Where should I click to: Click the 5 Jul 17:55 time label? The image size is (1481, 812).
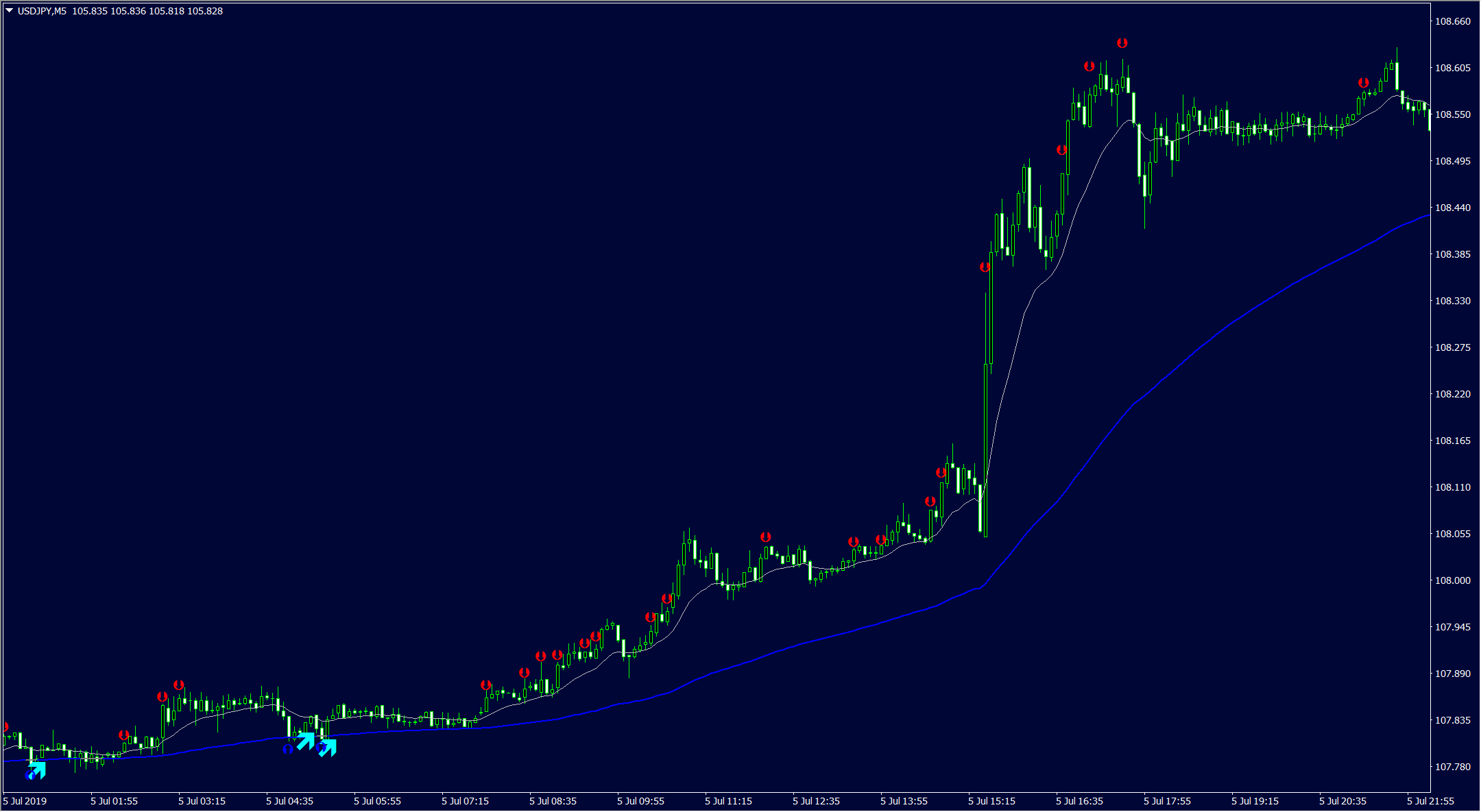(x=1168, y=801)
